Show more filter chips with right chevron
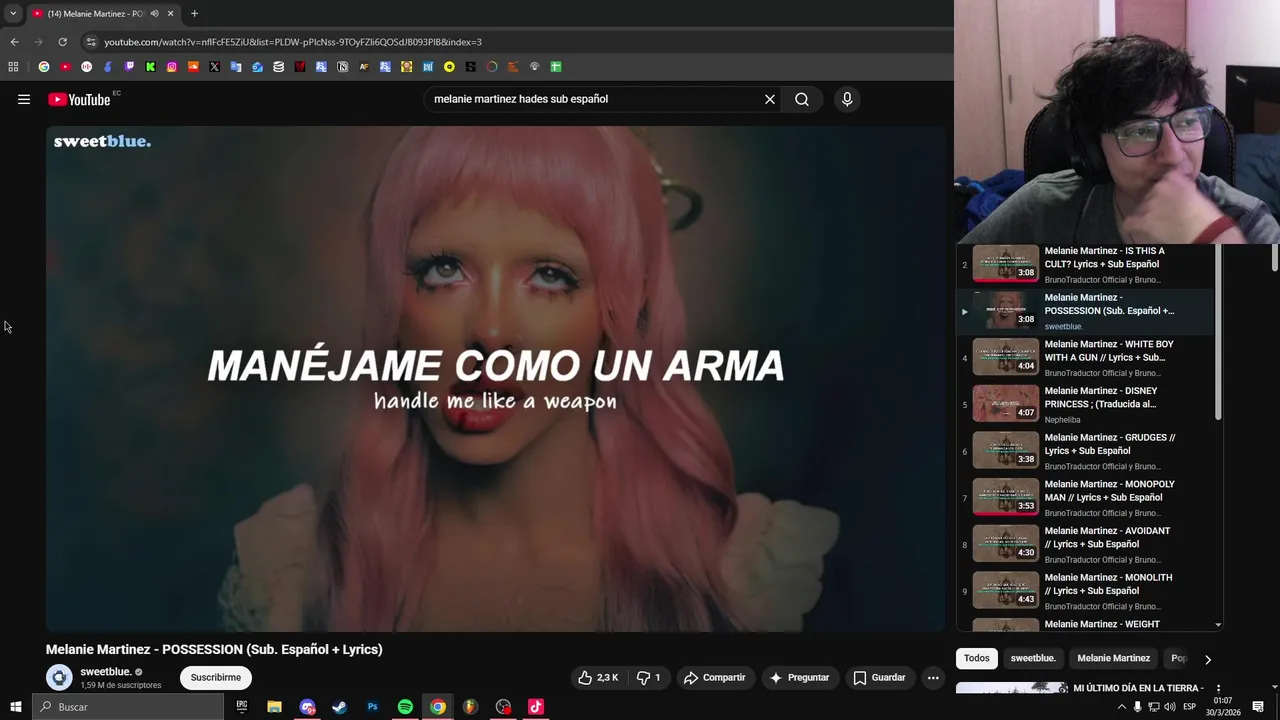This screenshot has width=1280, height=720. (1207, 659)
